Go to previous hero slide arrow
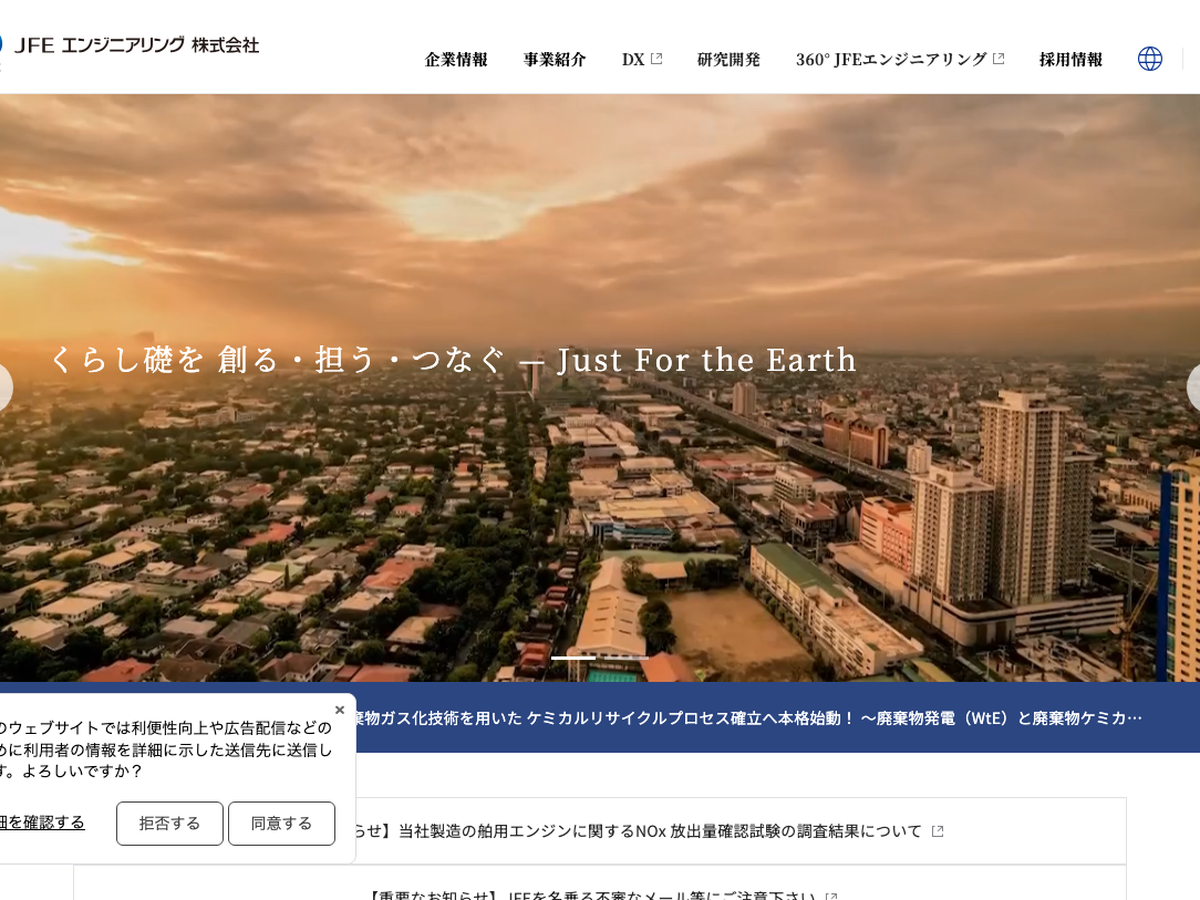The image size is (1200, 900). point(3,387)
